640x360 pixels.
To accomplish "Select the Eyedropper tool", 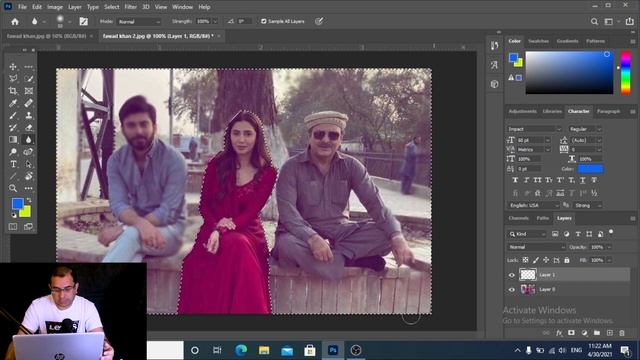I will point(13,103).
